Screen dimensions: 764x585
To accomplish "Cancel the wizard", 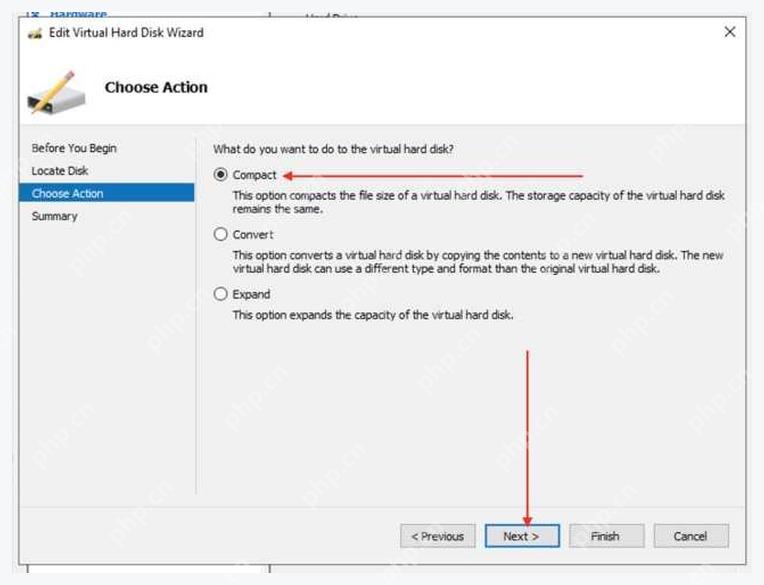I will pyautogui.click(x=691, y=536).
